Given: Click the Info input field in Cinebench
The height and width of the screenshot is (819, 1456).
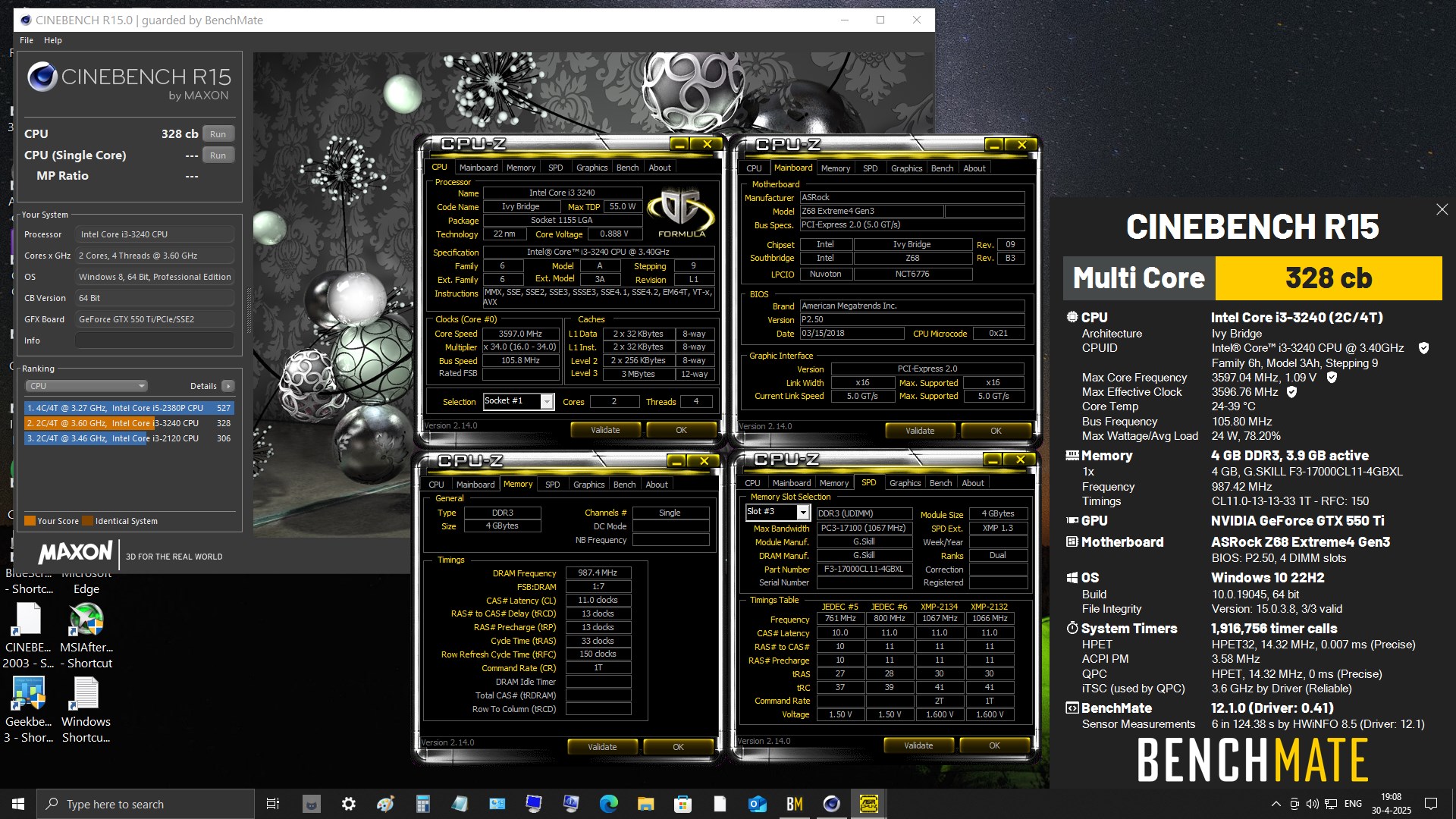Looking at the screenshot, I should [155, 340].
